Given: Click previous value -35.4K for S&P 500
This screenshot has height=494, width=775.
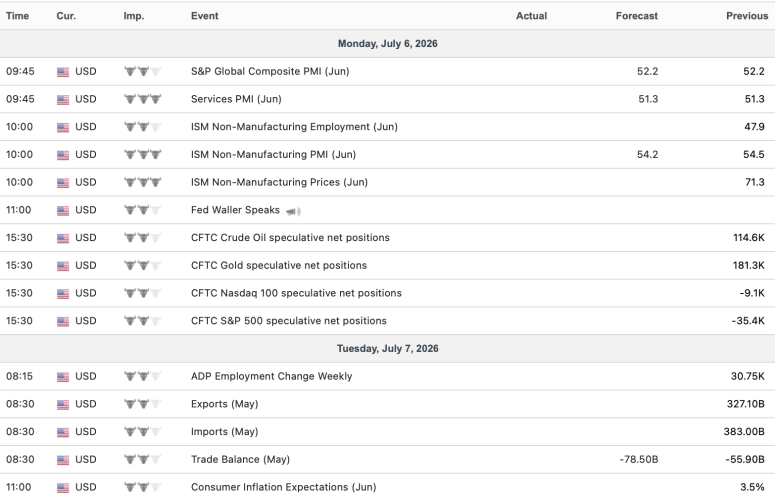Looking at the screenshot, I should tap(748, 320).
